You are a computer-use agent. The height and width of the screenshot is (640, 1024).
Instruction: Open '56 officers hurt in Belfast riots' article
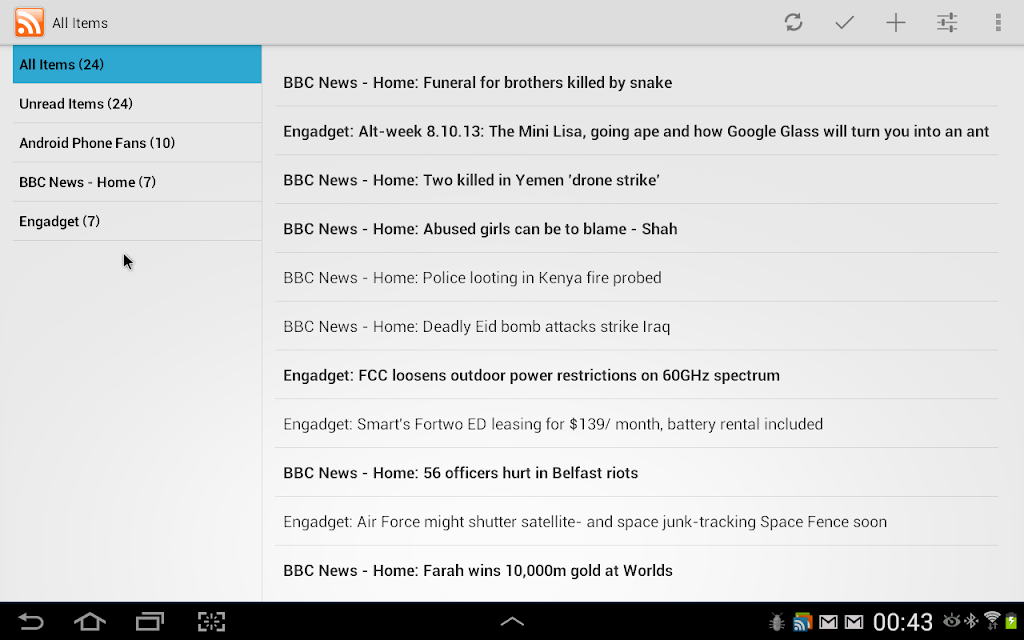[637, 472]
